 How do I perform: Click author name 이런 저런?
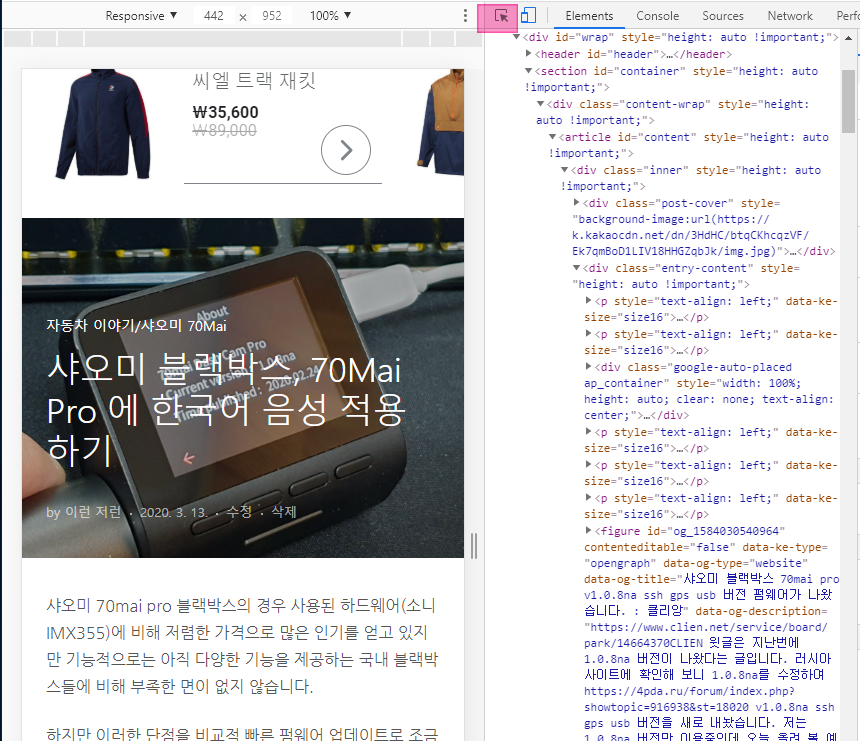coord(93,512)
